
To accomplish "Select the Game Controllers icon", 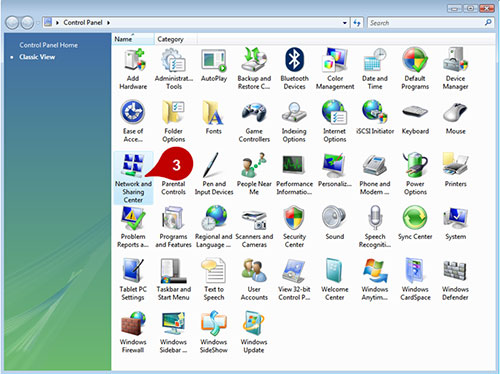I will click(254, 121).
